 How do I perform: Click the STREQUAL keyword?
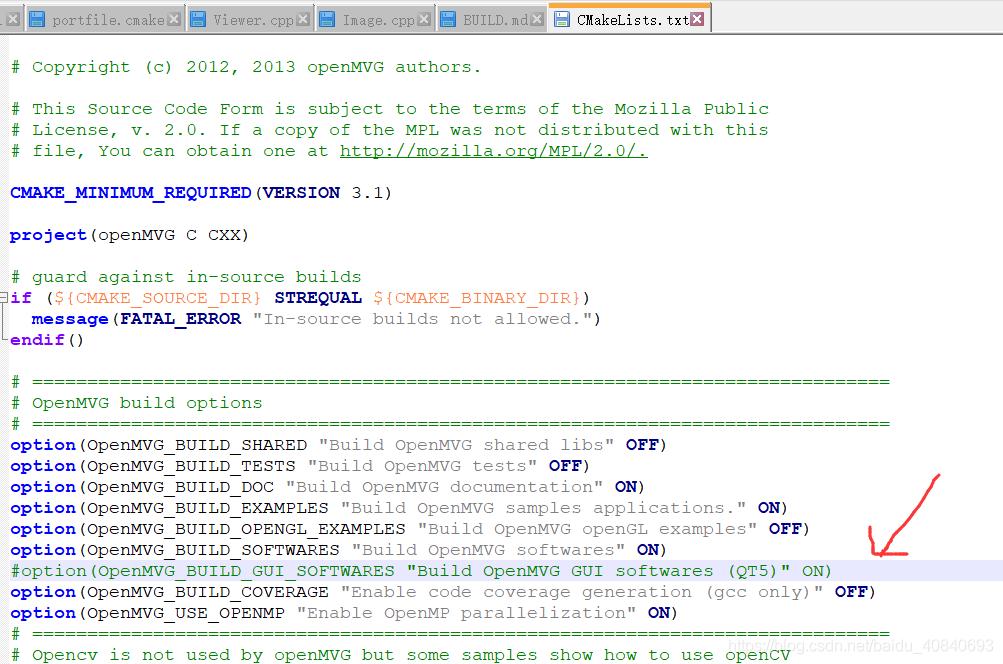point(318,298)
